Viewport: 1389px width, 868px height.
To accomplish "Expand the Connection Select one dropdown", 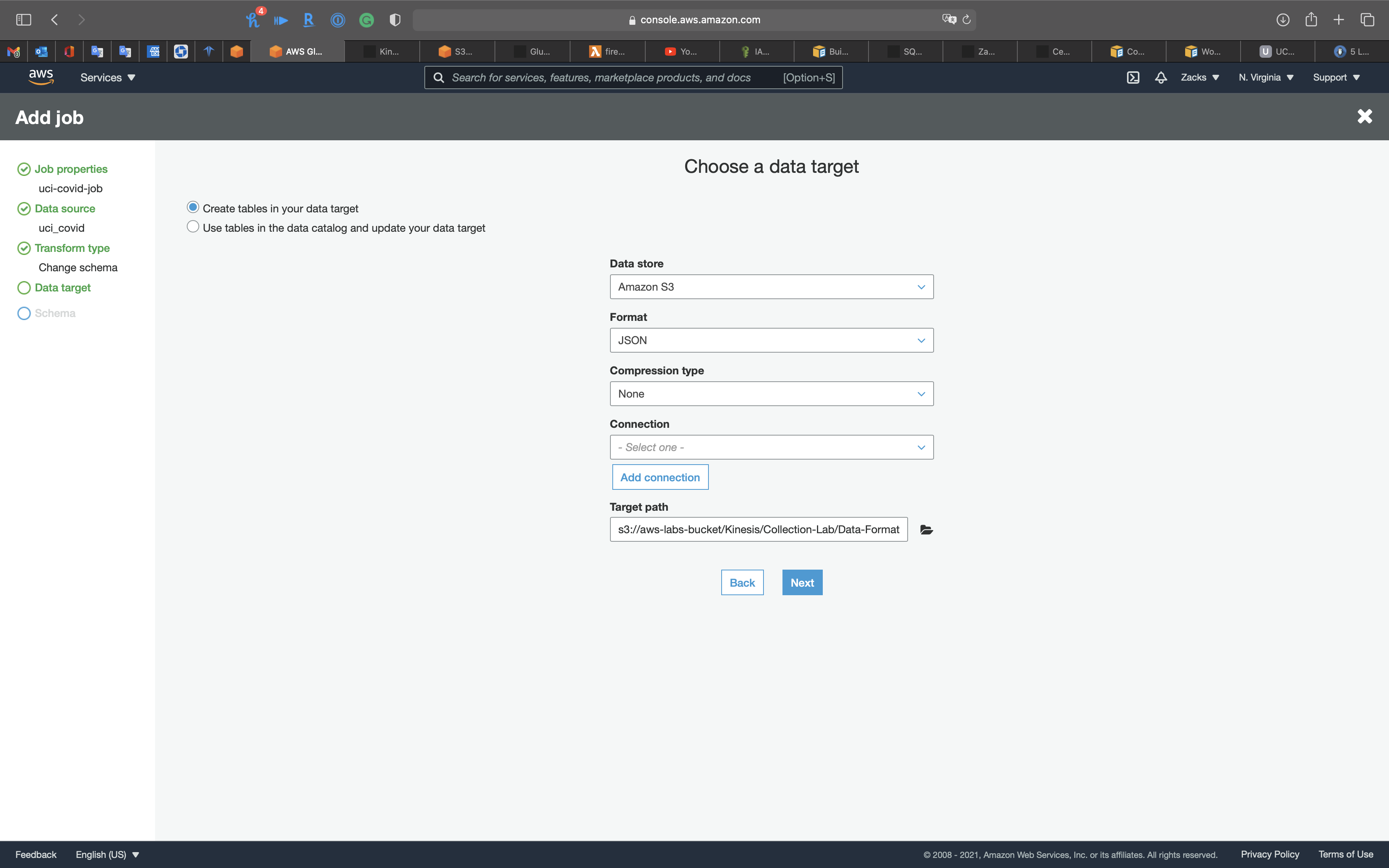I will pos(771,447).
